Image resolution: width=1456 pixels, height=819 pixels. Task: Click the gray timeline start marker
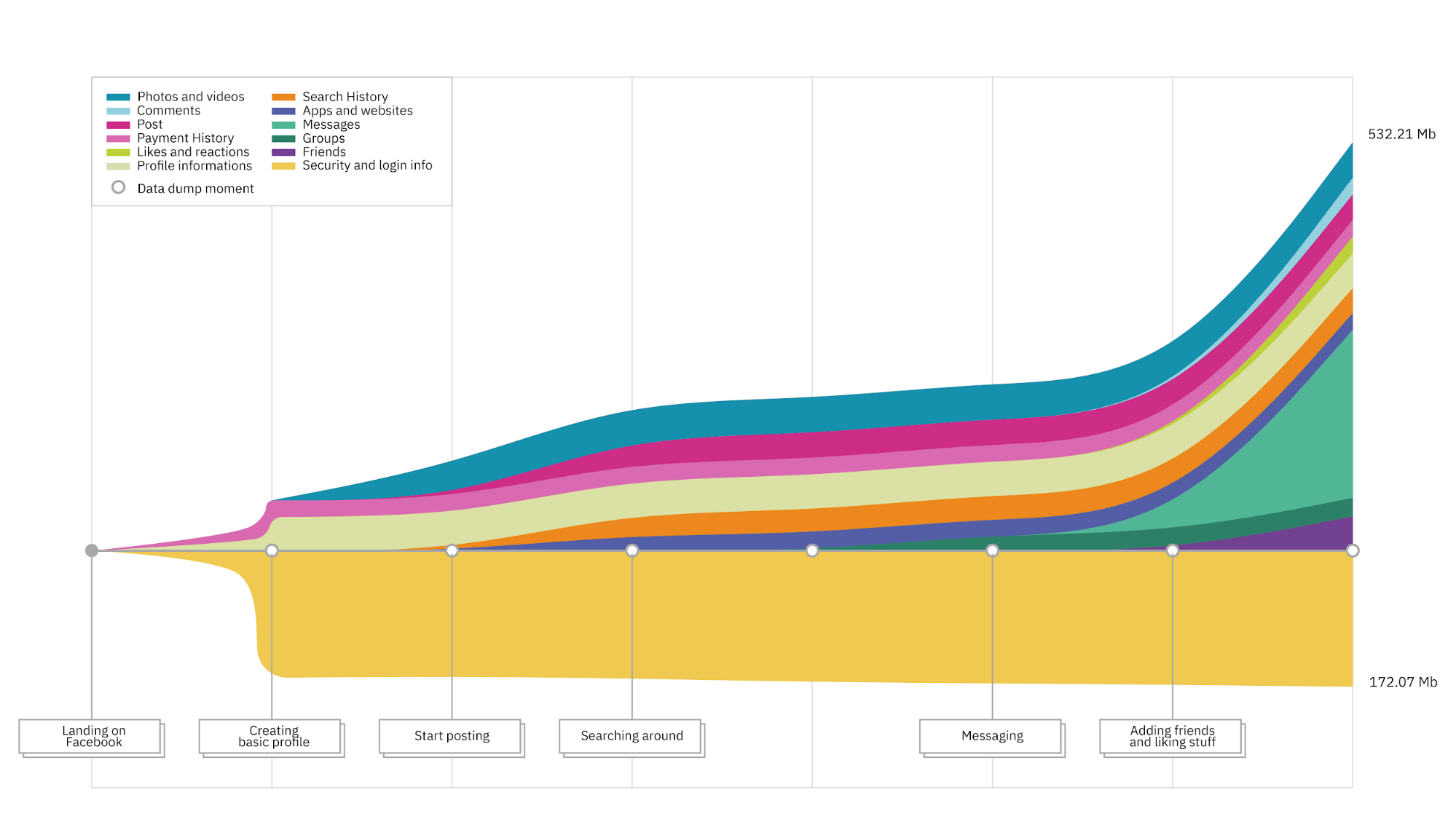[92, 550]
